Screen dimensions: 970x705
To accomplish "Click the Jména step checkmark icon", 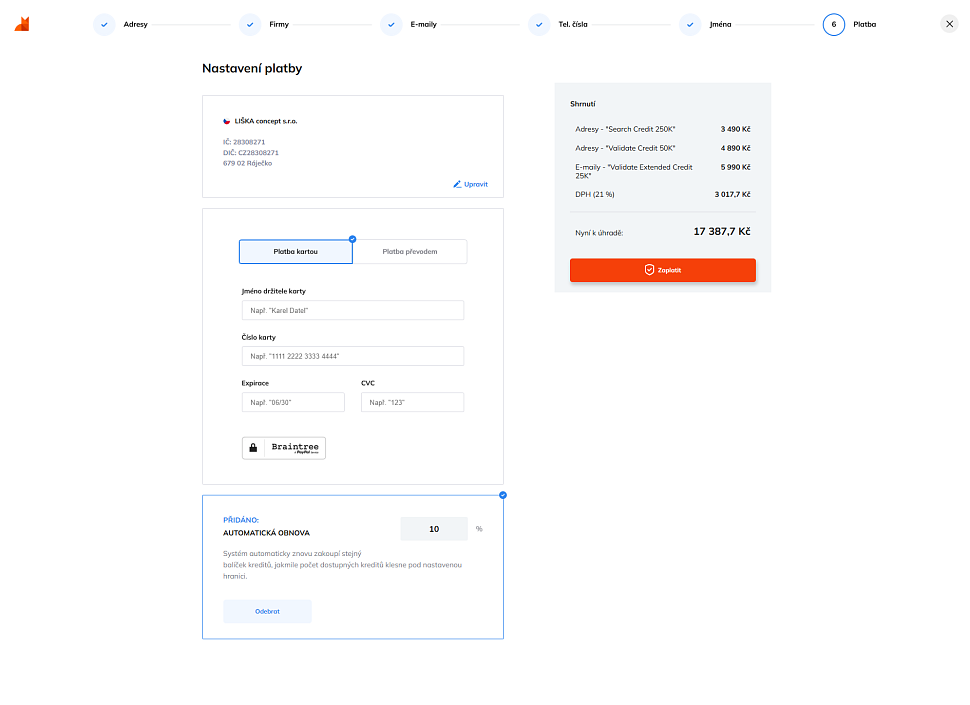I will tap(690, 25).
